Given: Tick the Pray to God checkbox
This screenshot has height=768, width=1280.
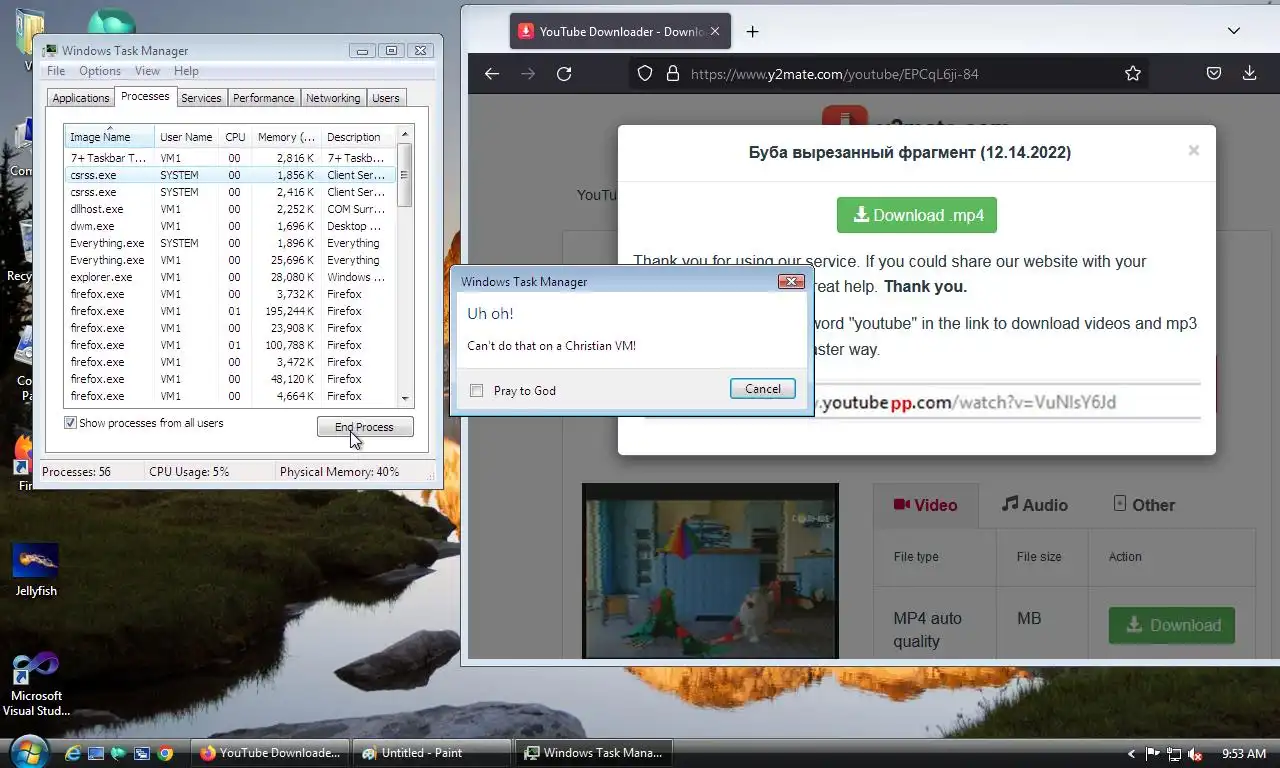Looking at the screenshot, I should pyautogui.click(x=477, y=391).
